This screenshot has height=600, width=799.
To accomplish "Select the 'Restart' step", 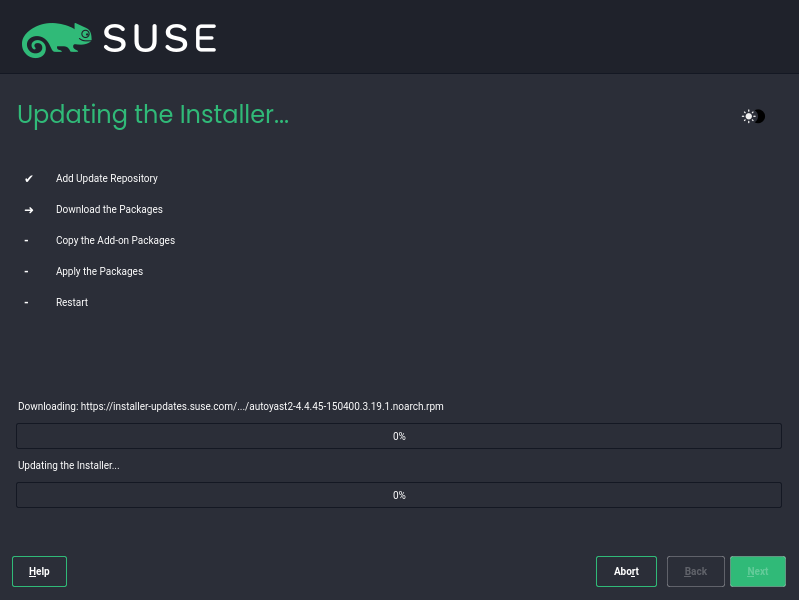I will (72, 302).
